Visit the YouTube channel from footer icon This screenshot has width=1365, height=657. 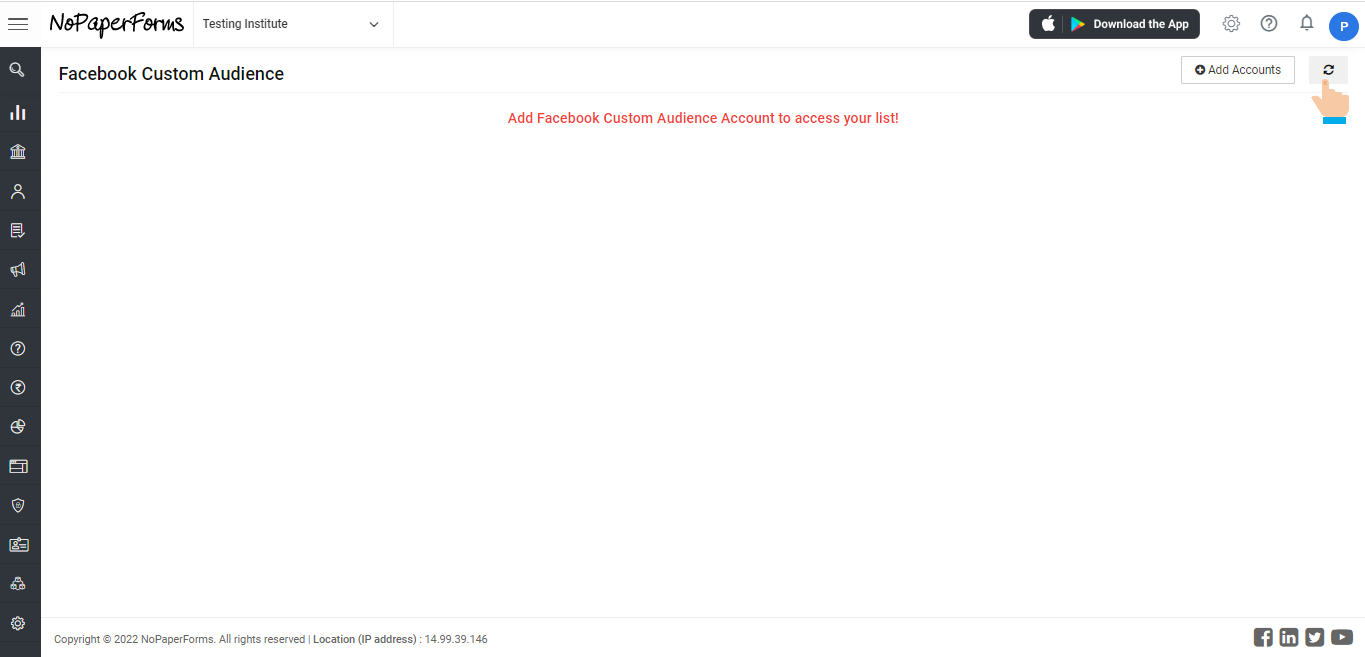pyautogui.click(x=1342, y=637)
